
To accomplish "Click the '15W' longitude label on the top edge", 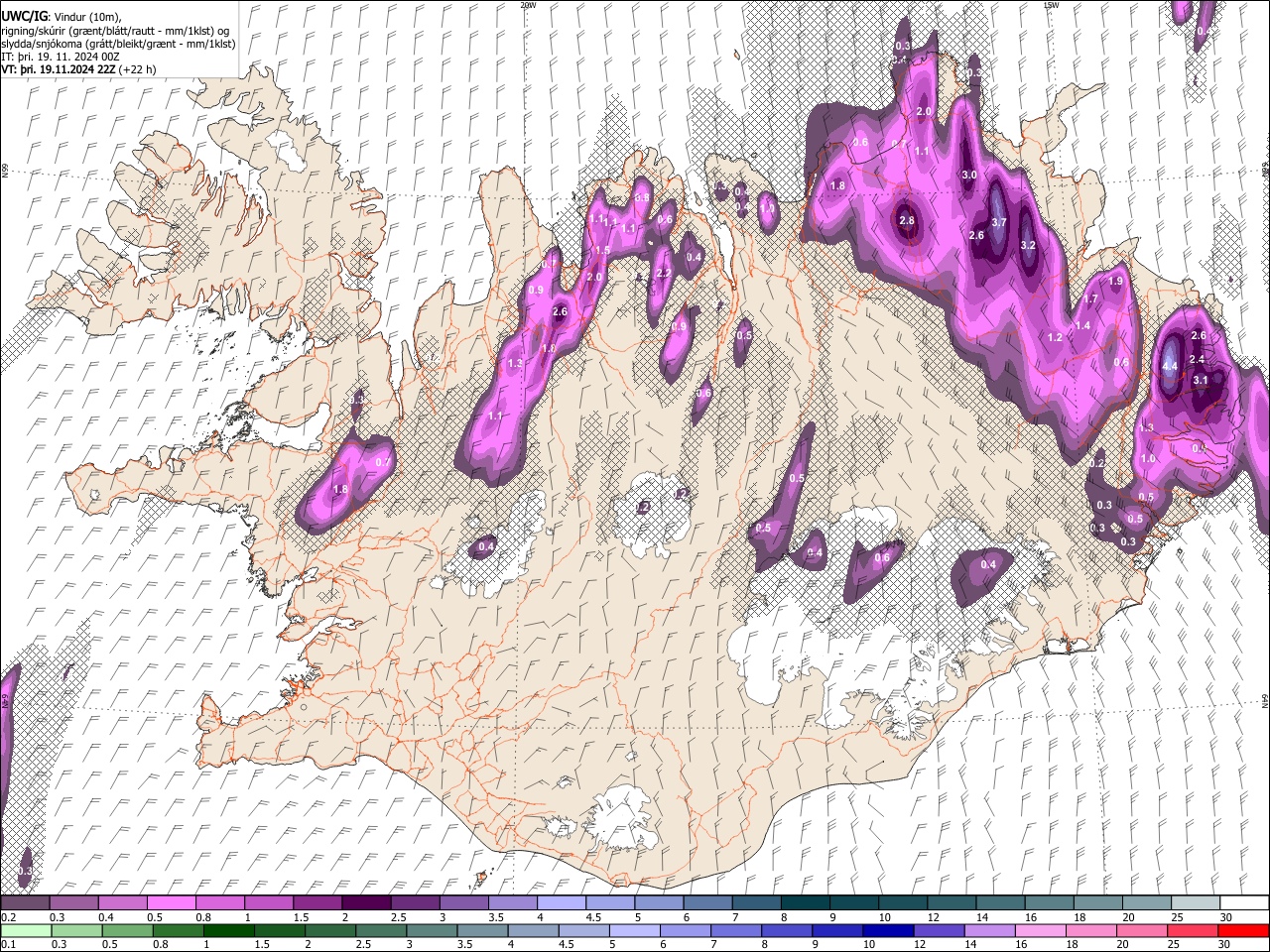I will (1052, 5).
